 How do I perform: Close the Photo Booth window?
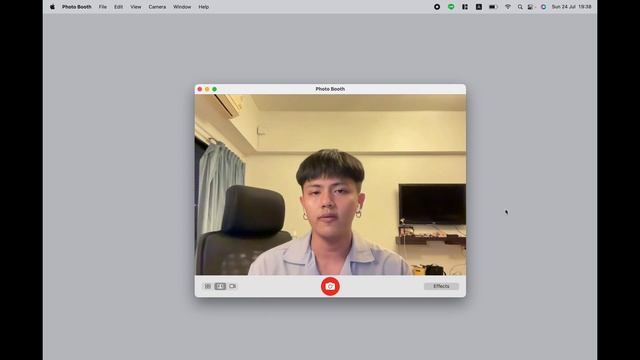click(x=200, y=89)
